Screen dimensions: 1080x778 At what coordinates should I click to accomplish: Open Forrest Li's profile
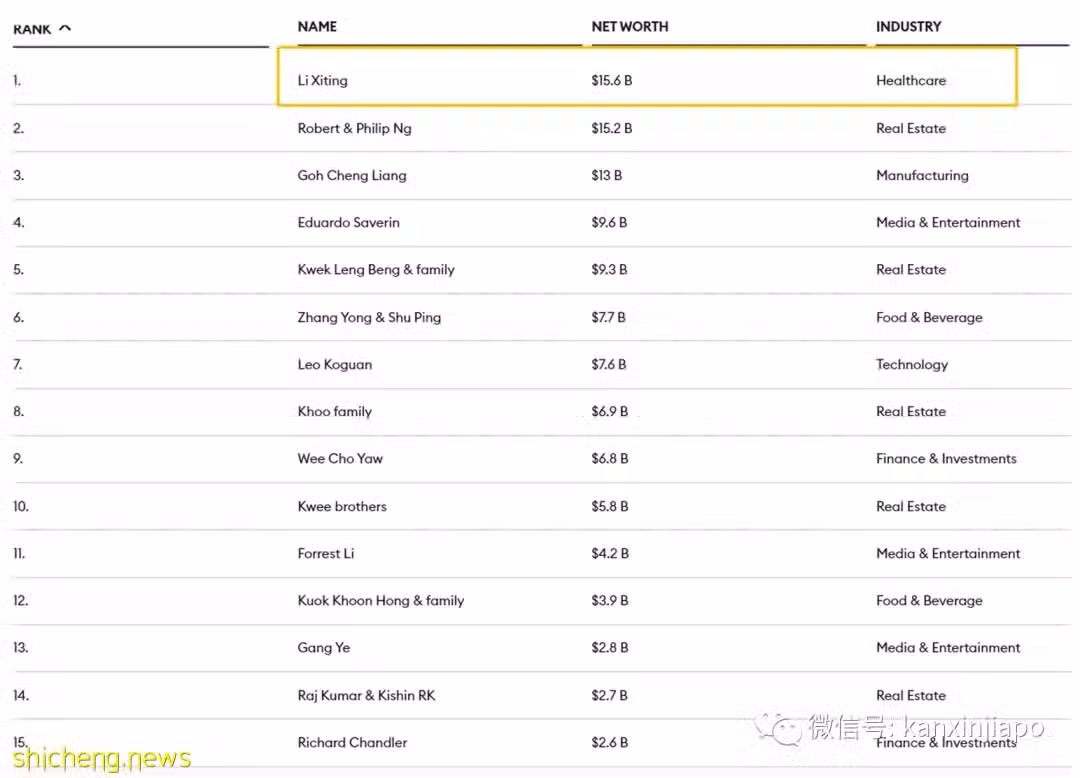click(326, 554)
